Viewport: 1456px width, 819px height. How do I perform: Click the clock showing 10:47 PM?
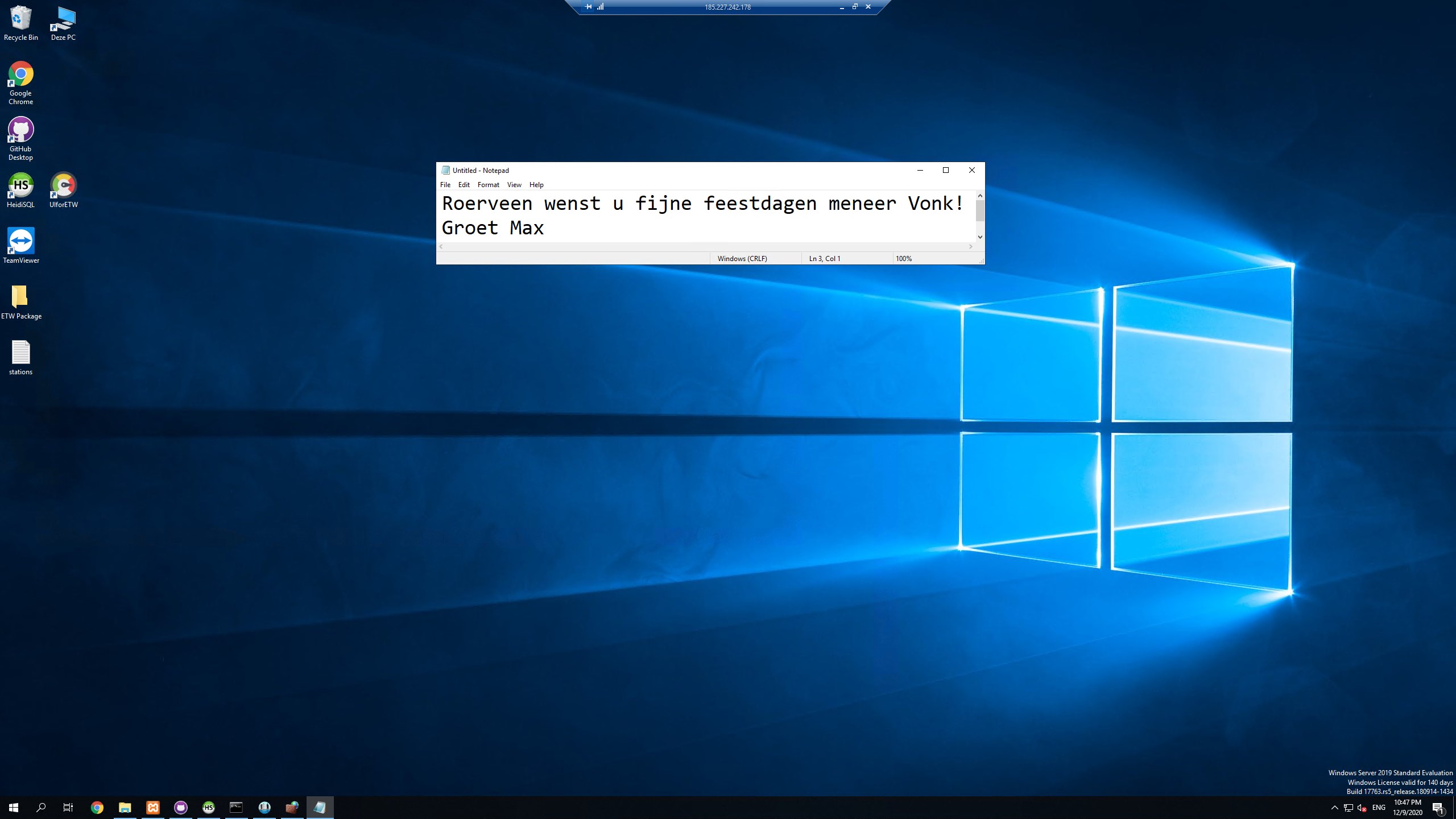pos(1408,807)
